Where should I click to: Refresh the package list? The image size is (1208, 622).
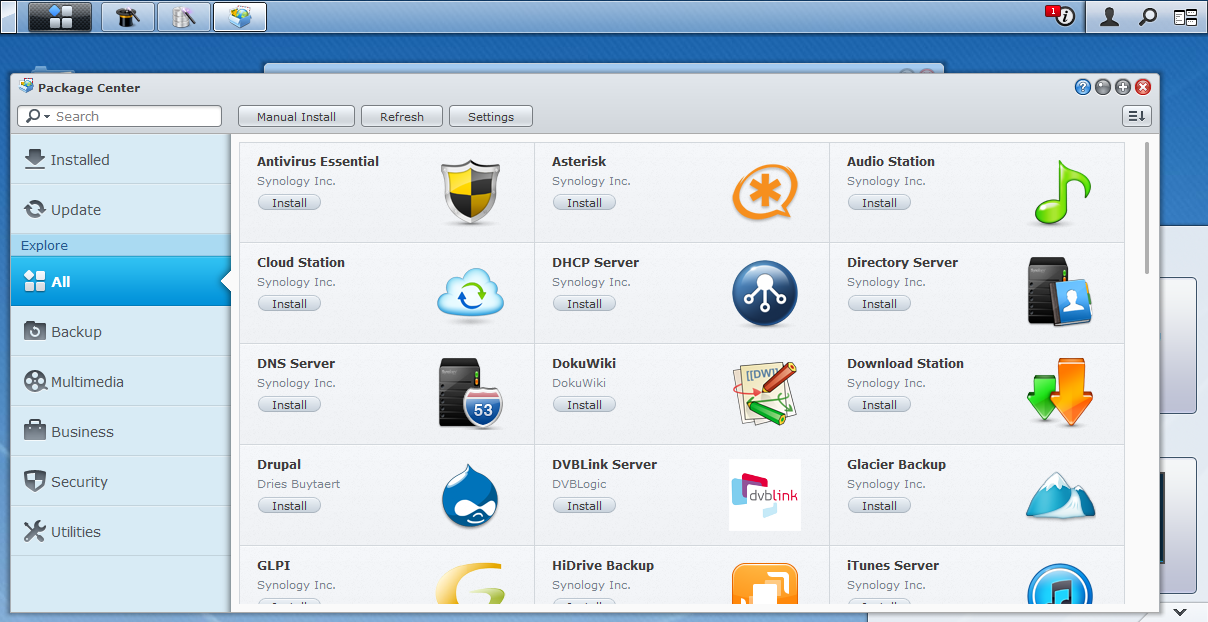402,116
